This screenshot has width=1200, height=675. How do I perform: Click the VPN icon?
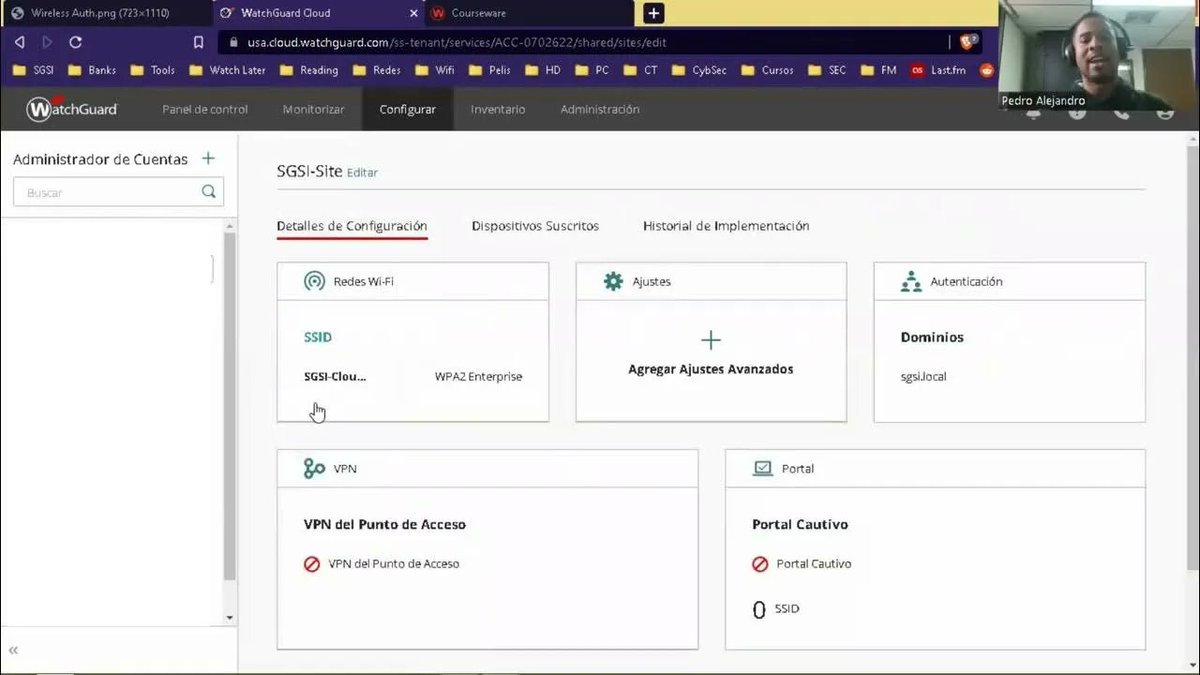(x=314, y=468)
